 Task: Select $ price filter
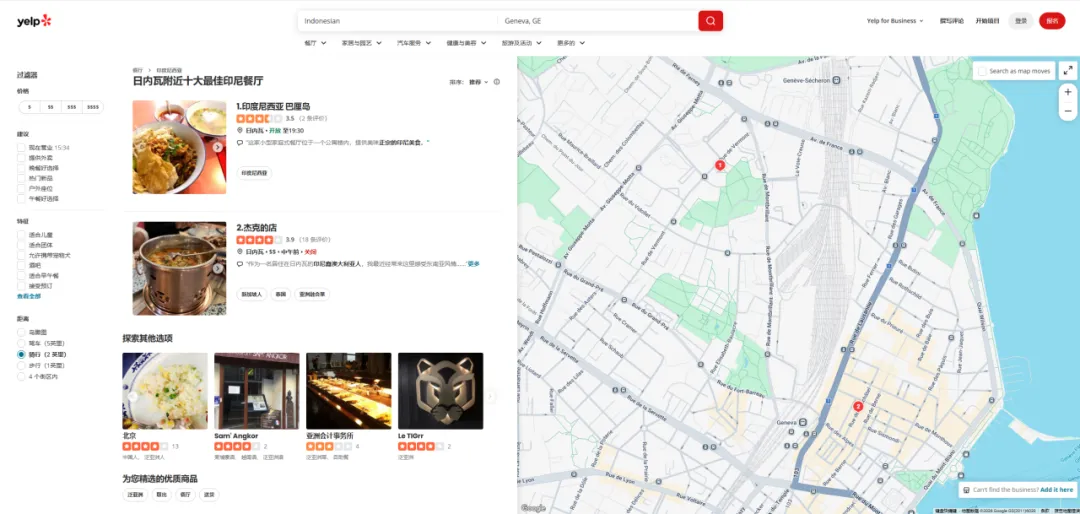(29, 107)
